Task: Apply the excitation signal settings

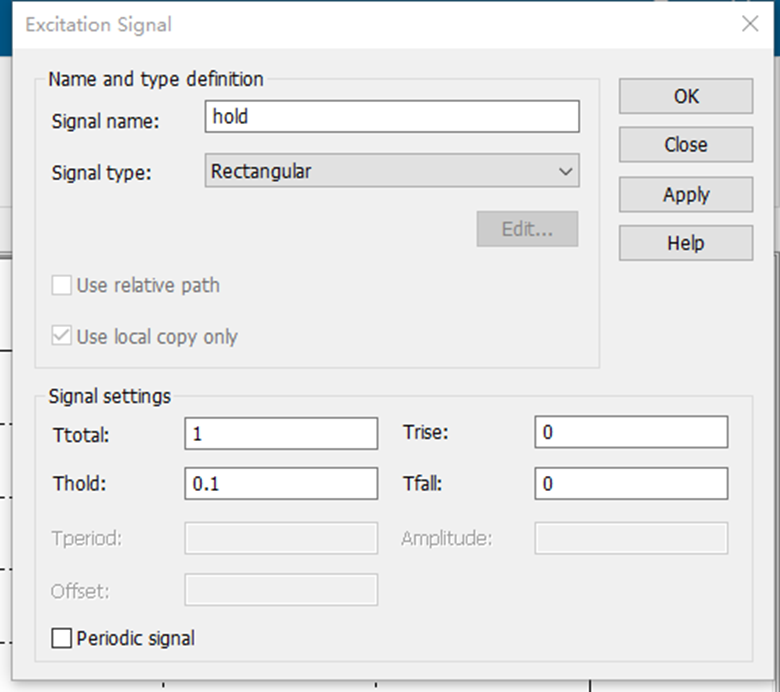Action: tap(685, 194)
